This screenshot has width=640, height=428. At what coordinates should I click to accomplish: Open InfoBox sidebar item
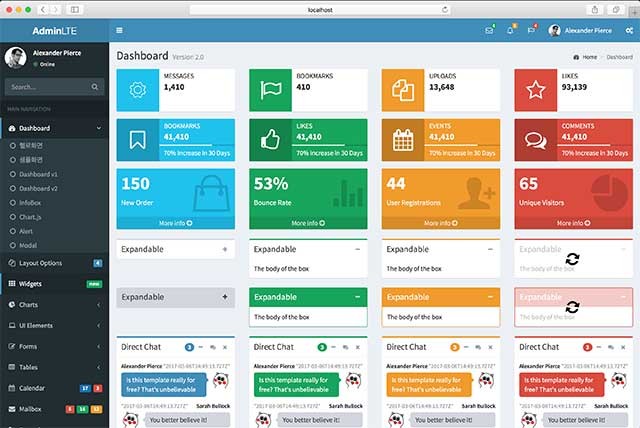[55, 203]
